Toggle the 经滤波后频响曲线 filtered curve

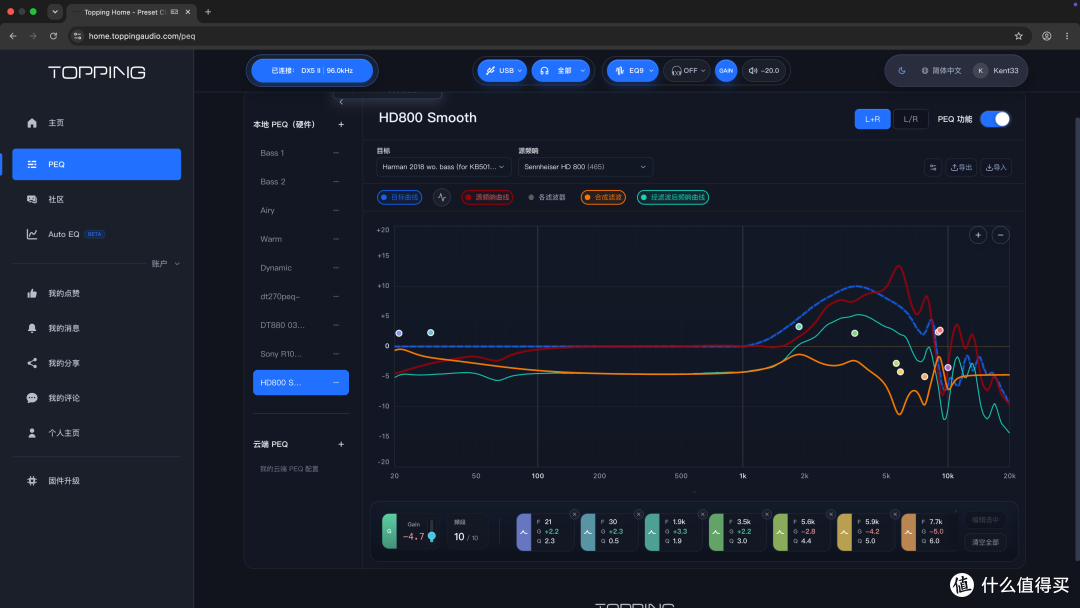click(x=673, y=198)
